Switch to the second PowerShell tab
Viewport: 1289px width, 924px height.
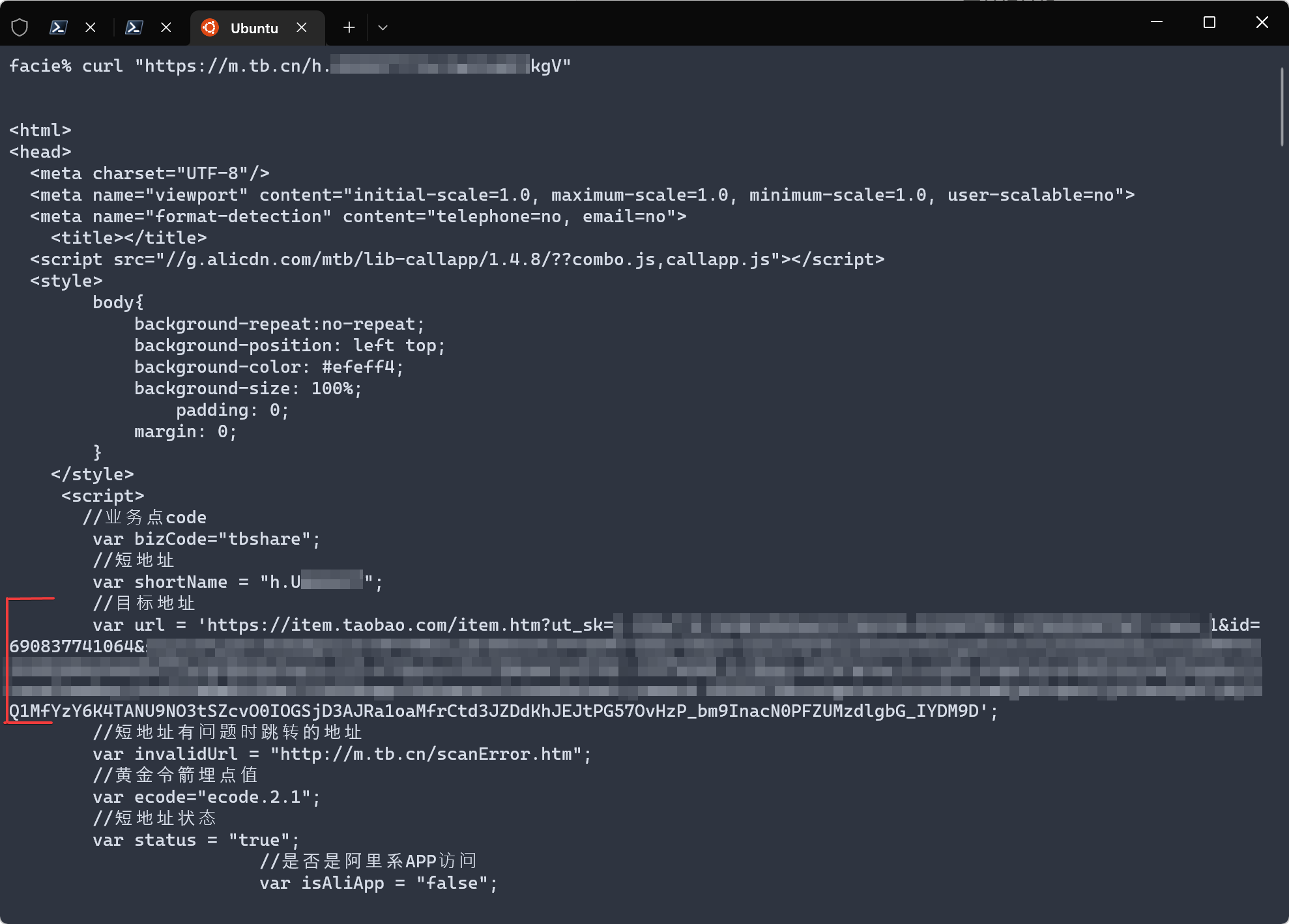coord(134,27)
